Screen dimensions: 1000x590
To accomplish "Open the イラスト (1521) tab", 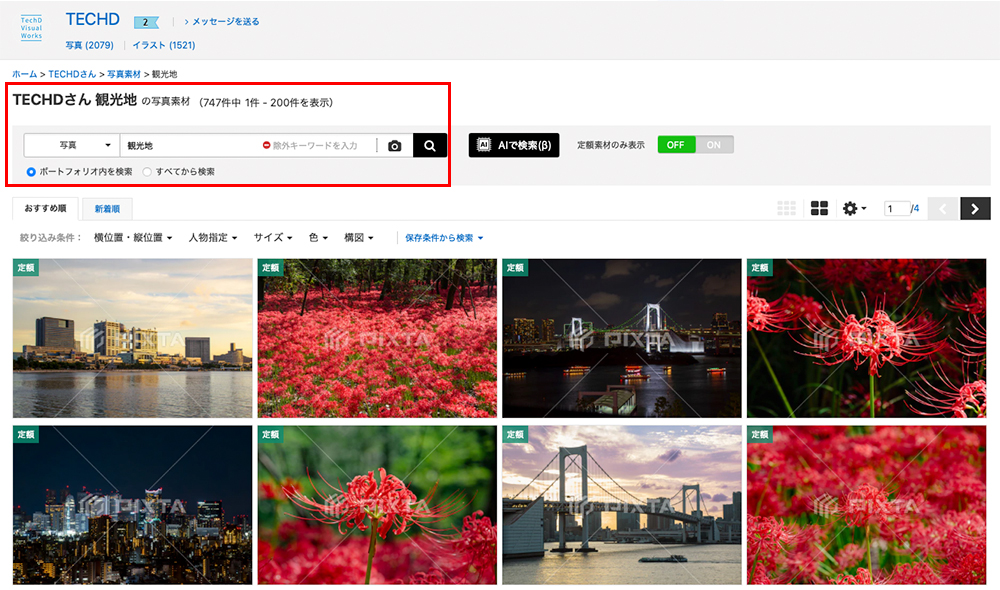I will (161, 44).
